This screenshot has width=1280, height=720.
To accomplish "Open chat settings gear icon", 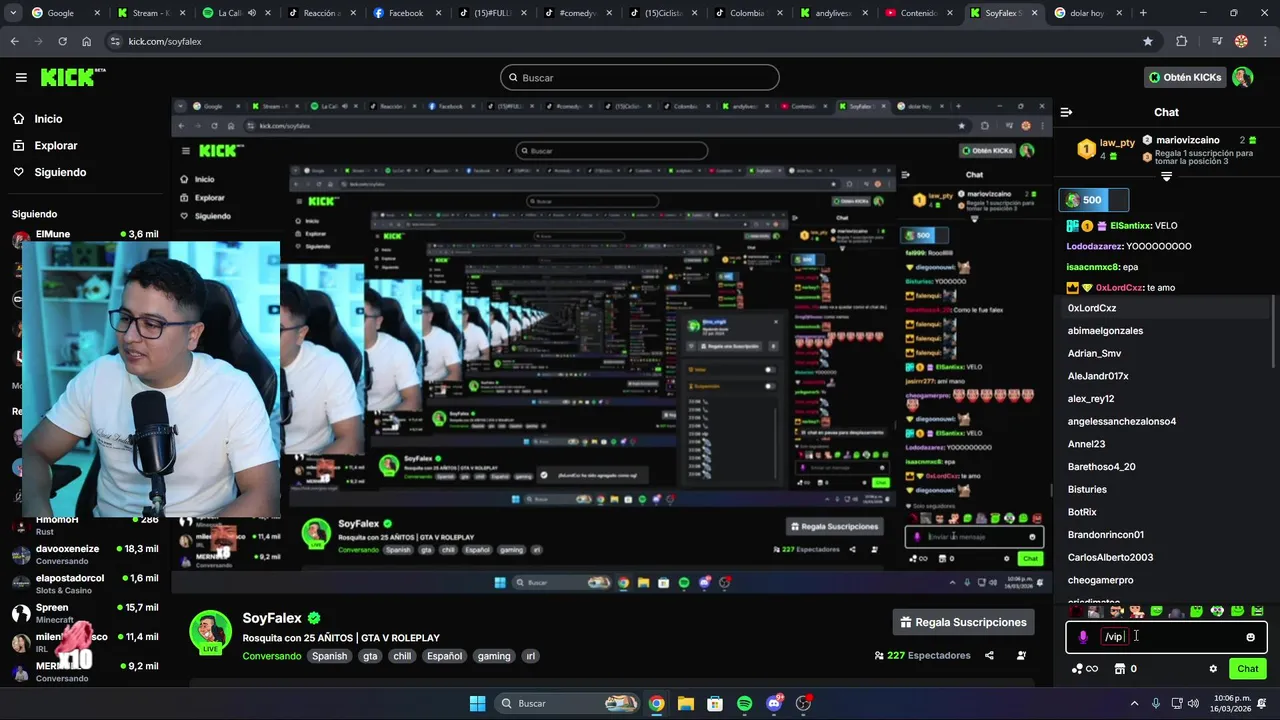I will coord(1213,669).
